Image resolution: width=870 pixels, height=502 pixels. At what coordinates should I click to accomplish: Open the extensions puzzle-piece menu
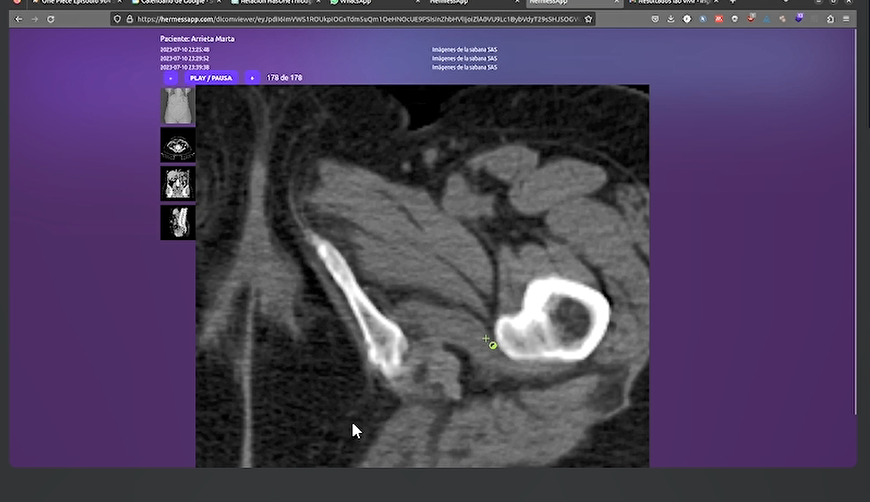830,19
